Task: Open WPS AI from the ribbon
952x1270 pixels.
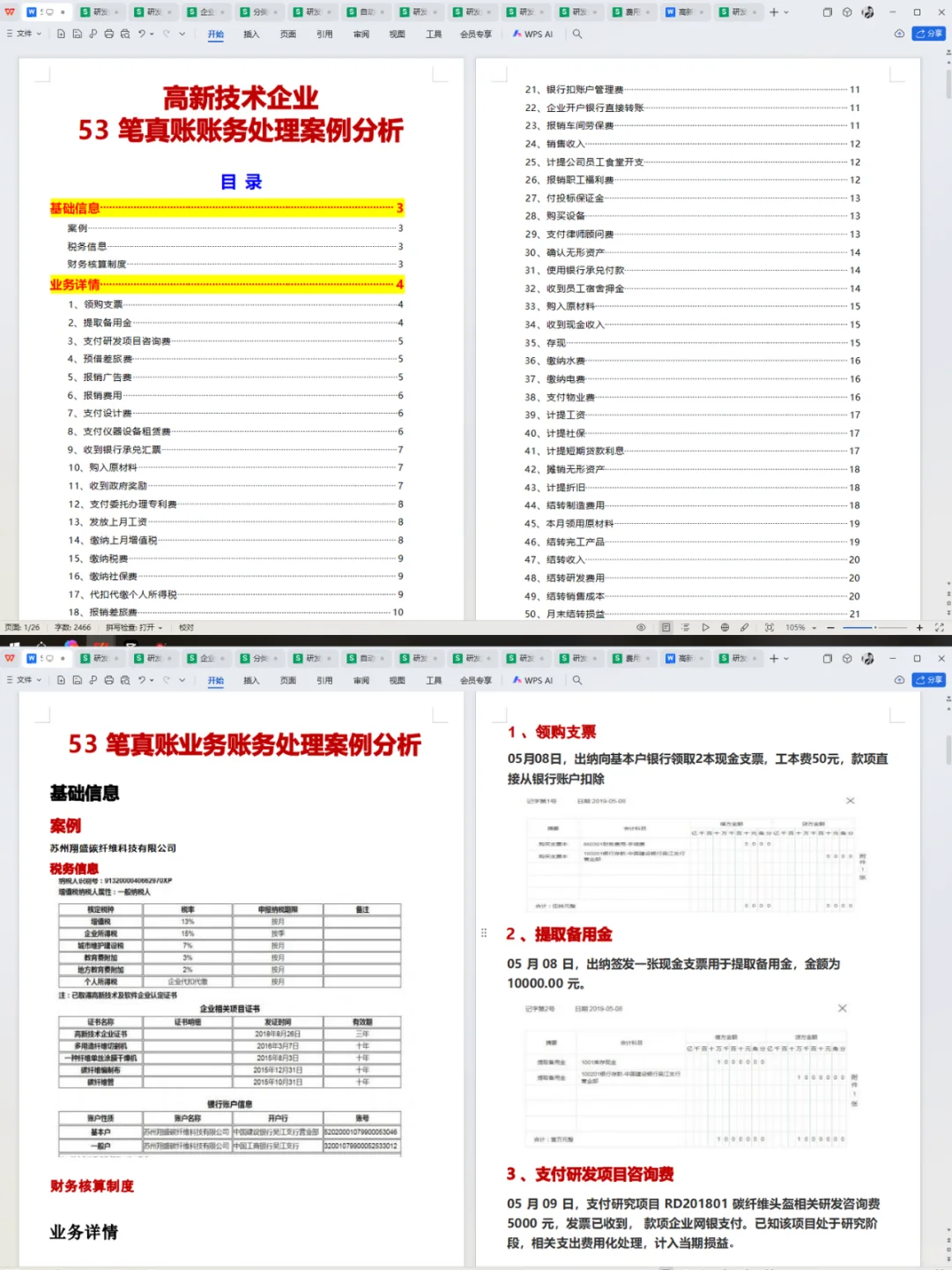Action: coord(532,35)
